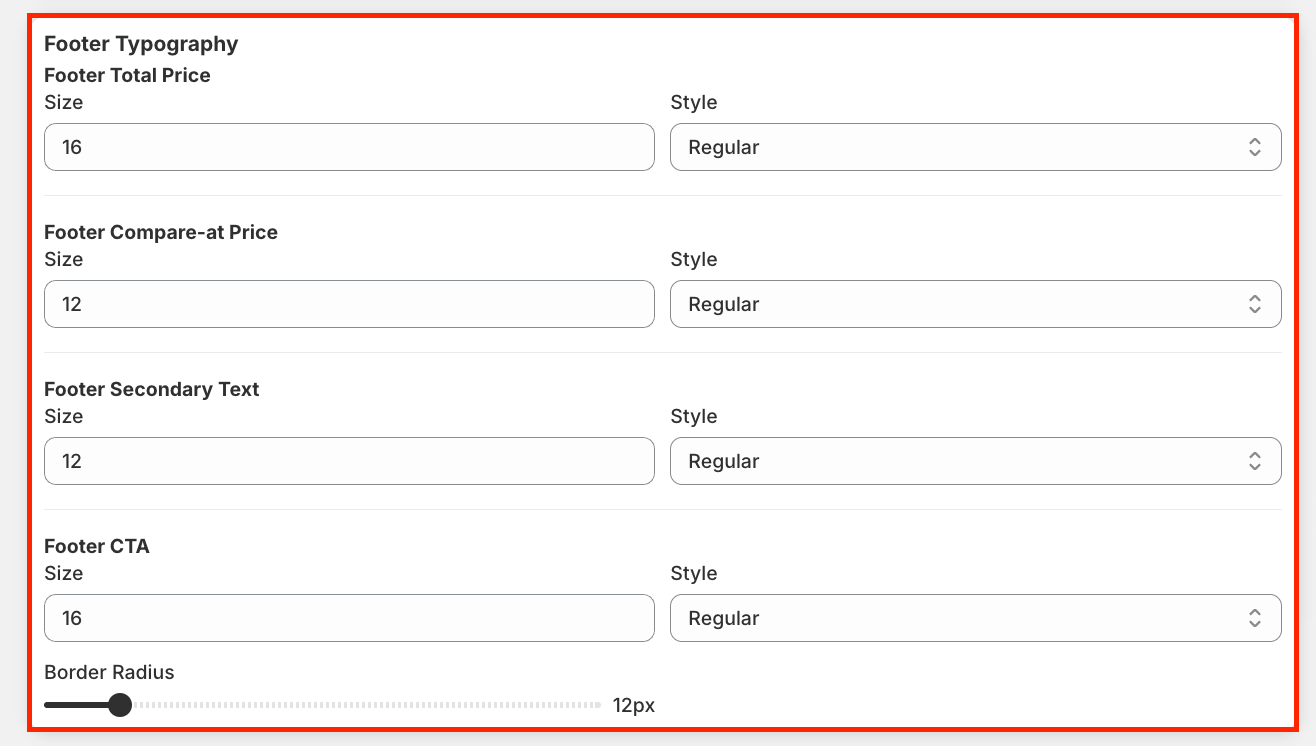Click the Footer Compare-at Price label
Image resolution: width=1316 pixels, height=746 pixels.
161,232
